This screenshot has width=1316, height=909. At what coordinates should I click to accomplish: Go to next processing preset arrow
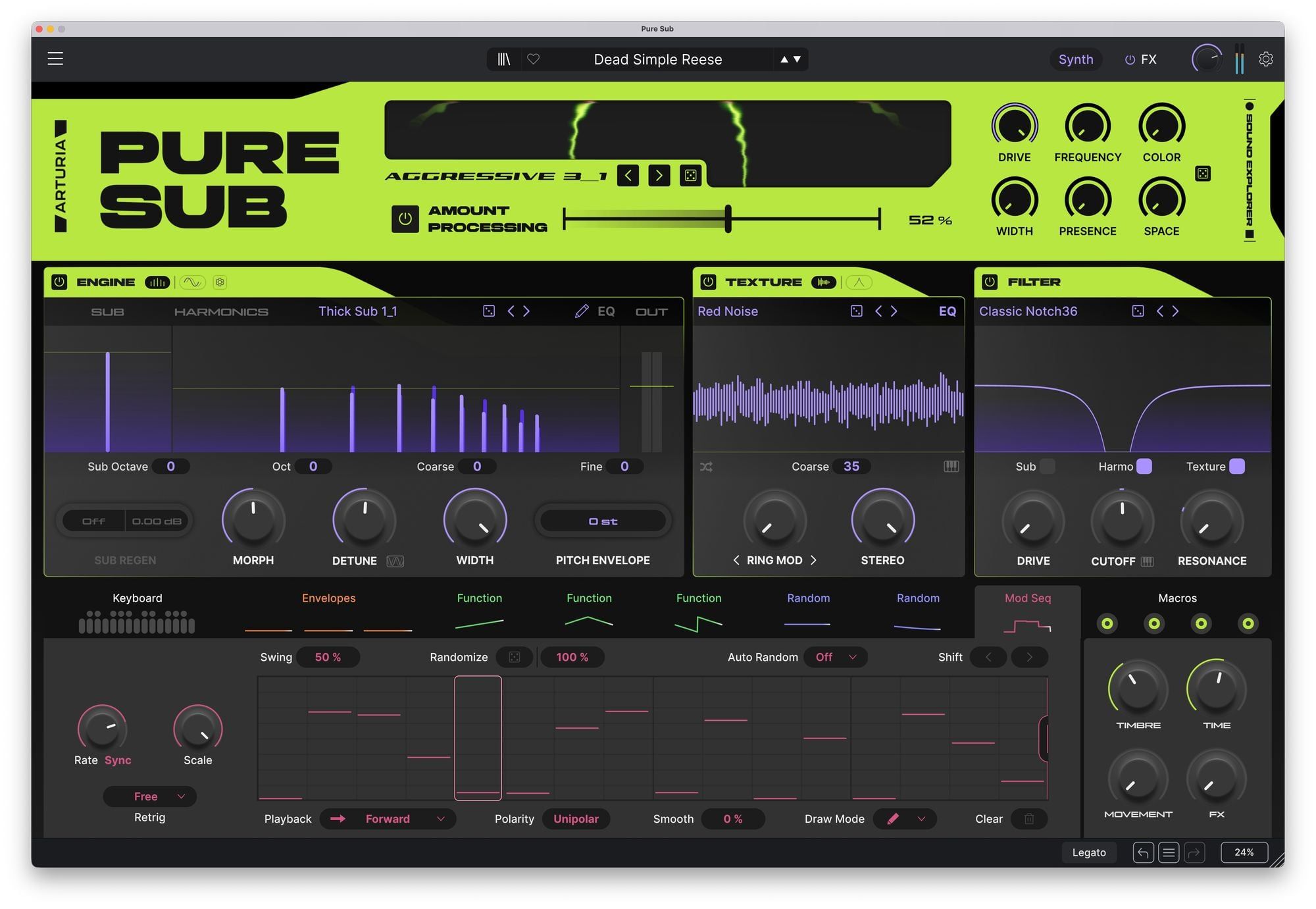click(659, 175)
